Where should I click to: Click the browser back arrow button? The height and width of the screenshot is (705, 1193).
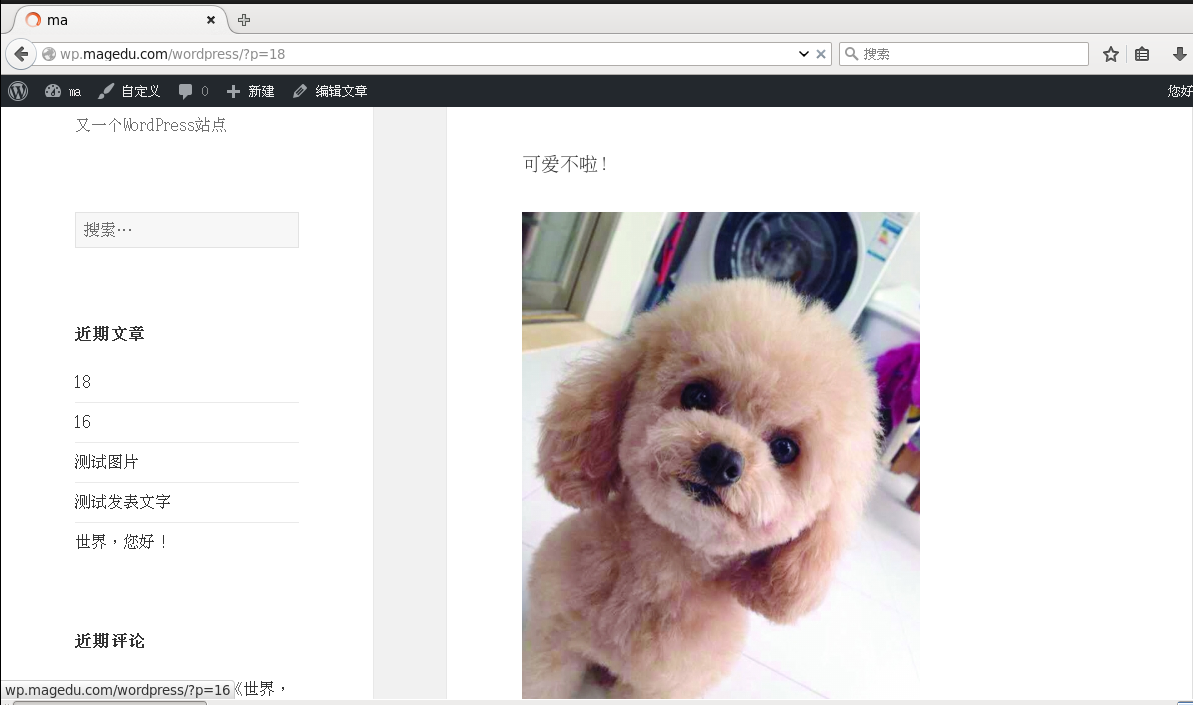point(21,54)
